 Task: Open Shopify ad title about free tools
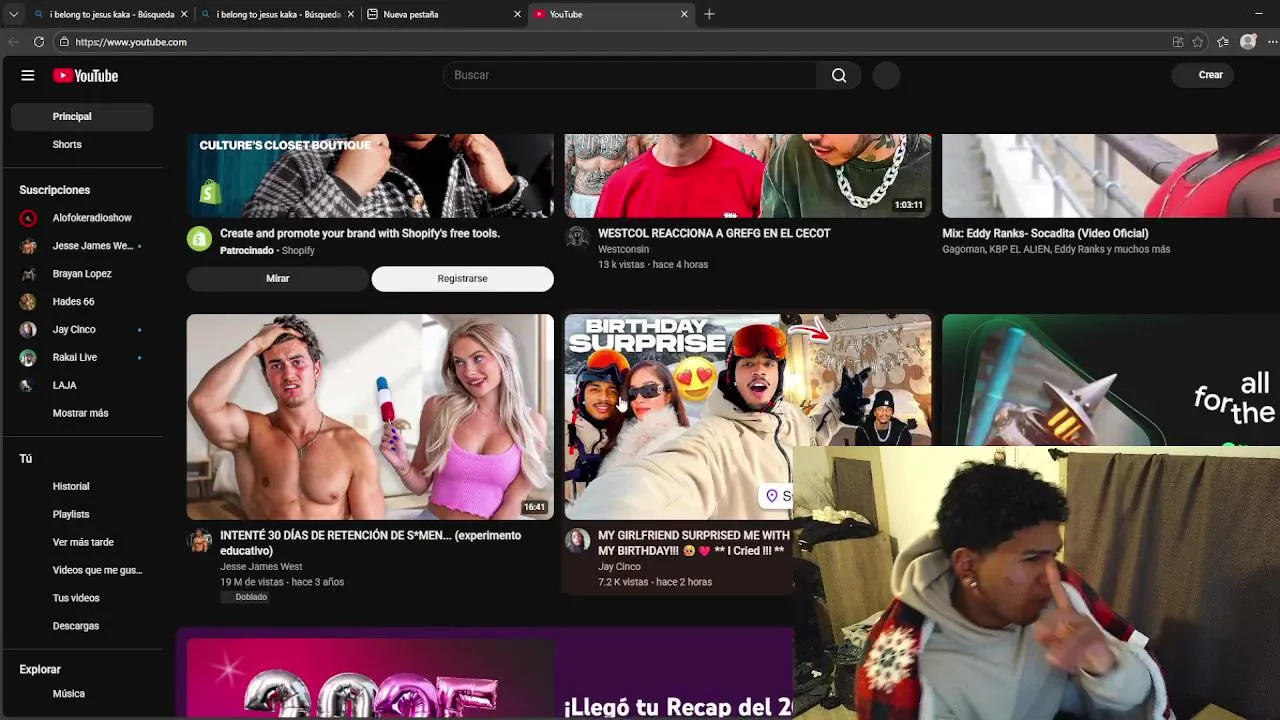click(360, 233)
